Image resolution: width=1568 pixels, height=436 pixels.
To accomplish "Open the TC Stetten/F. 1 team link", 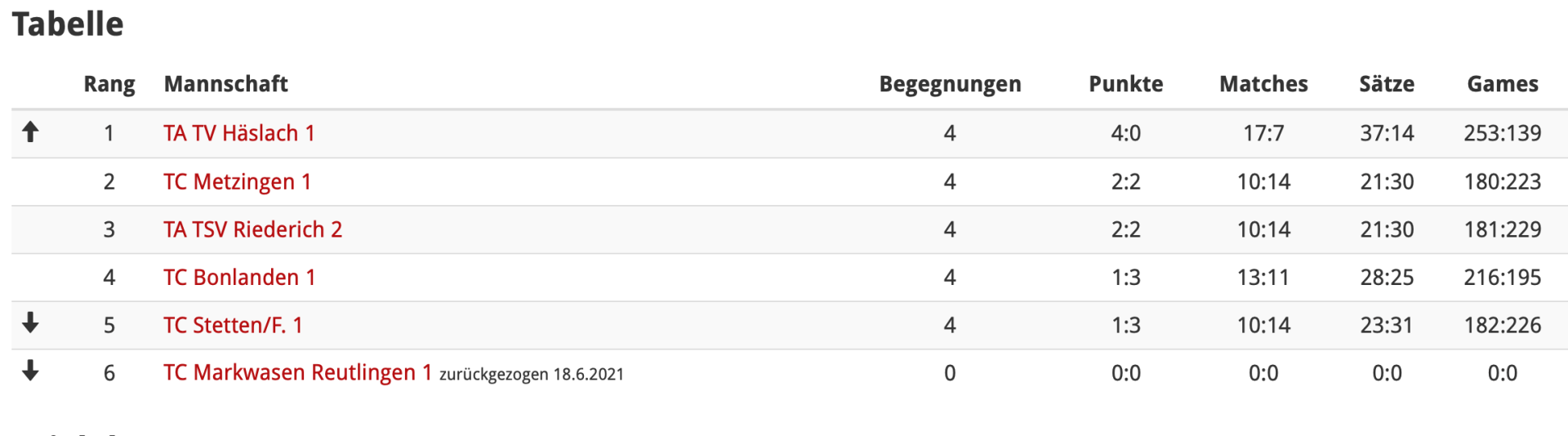I will (233, 325).
